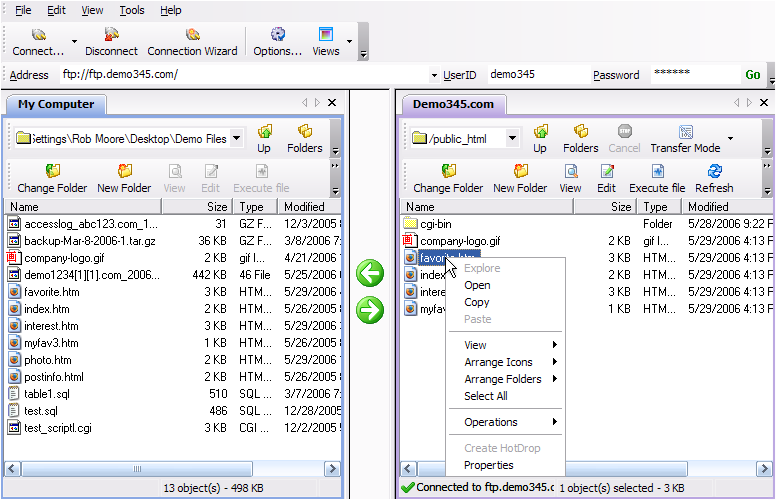Select company-logo.gif in remote pane
Image resolution: width=776 pixels, height=500 pixels.
coord(460,241)
